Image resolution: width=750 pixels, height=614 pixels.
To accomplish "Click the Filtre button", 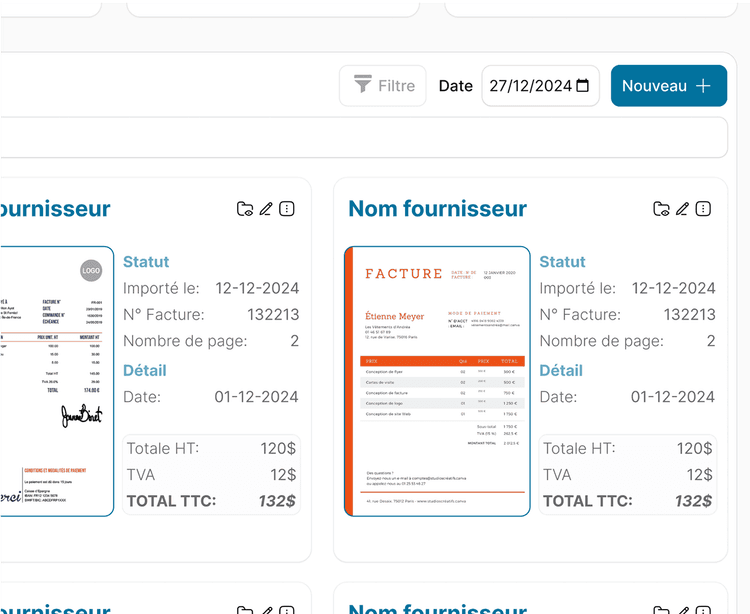I will [x=383, y=86].
